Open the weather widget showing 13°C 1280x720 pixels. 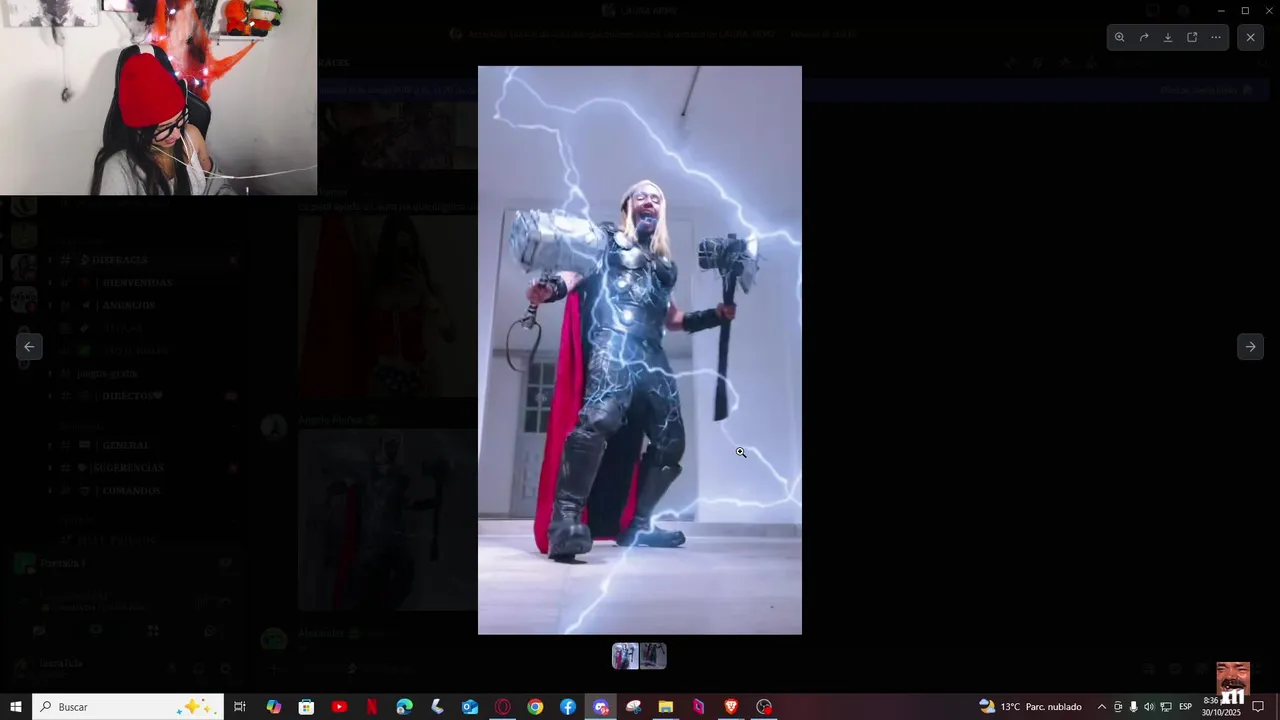[x=1030, y=707]
